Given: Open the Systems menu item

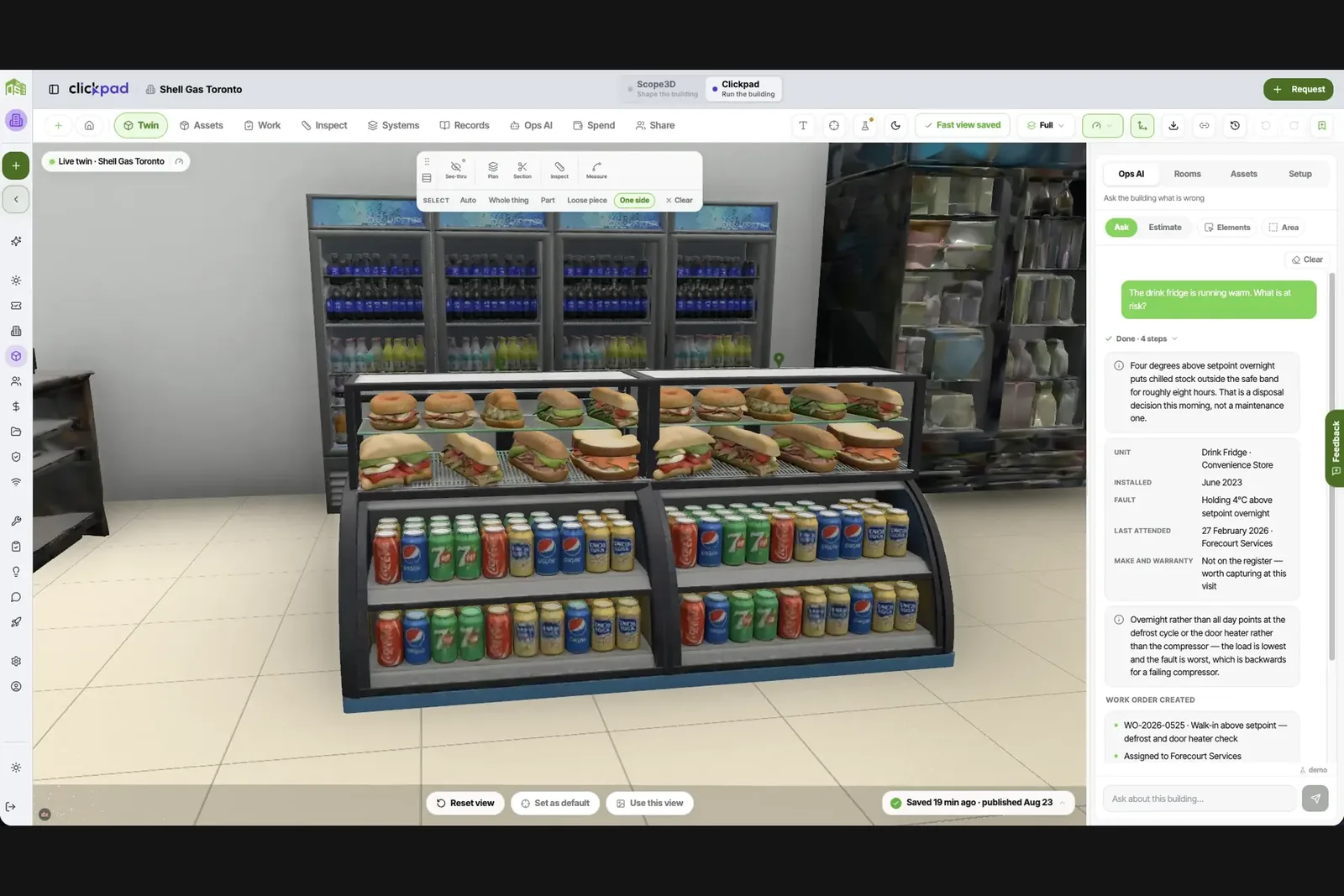Looking at the screenshot, I should 393,125.
